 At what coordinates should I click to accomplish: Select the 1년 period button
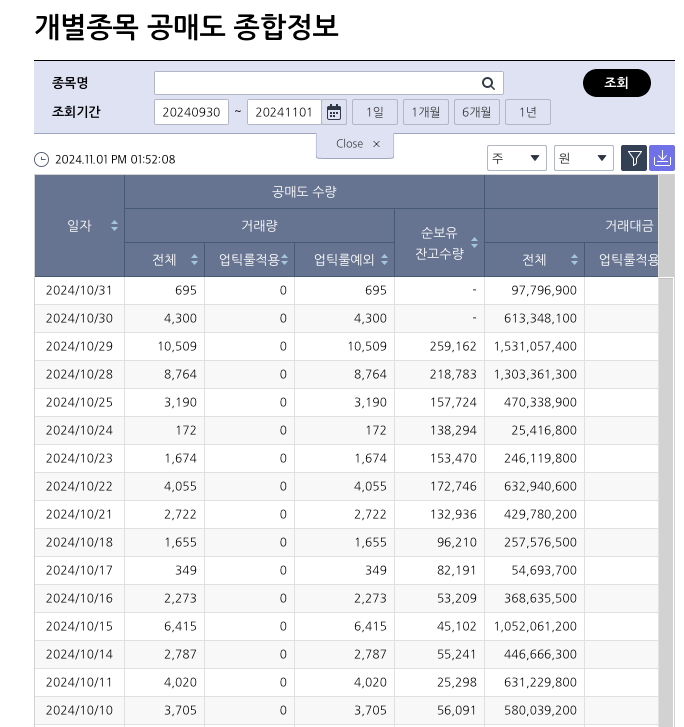click(x=527, y=112)
